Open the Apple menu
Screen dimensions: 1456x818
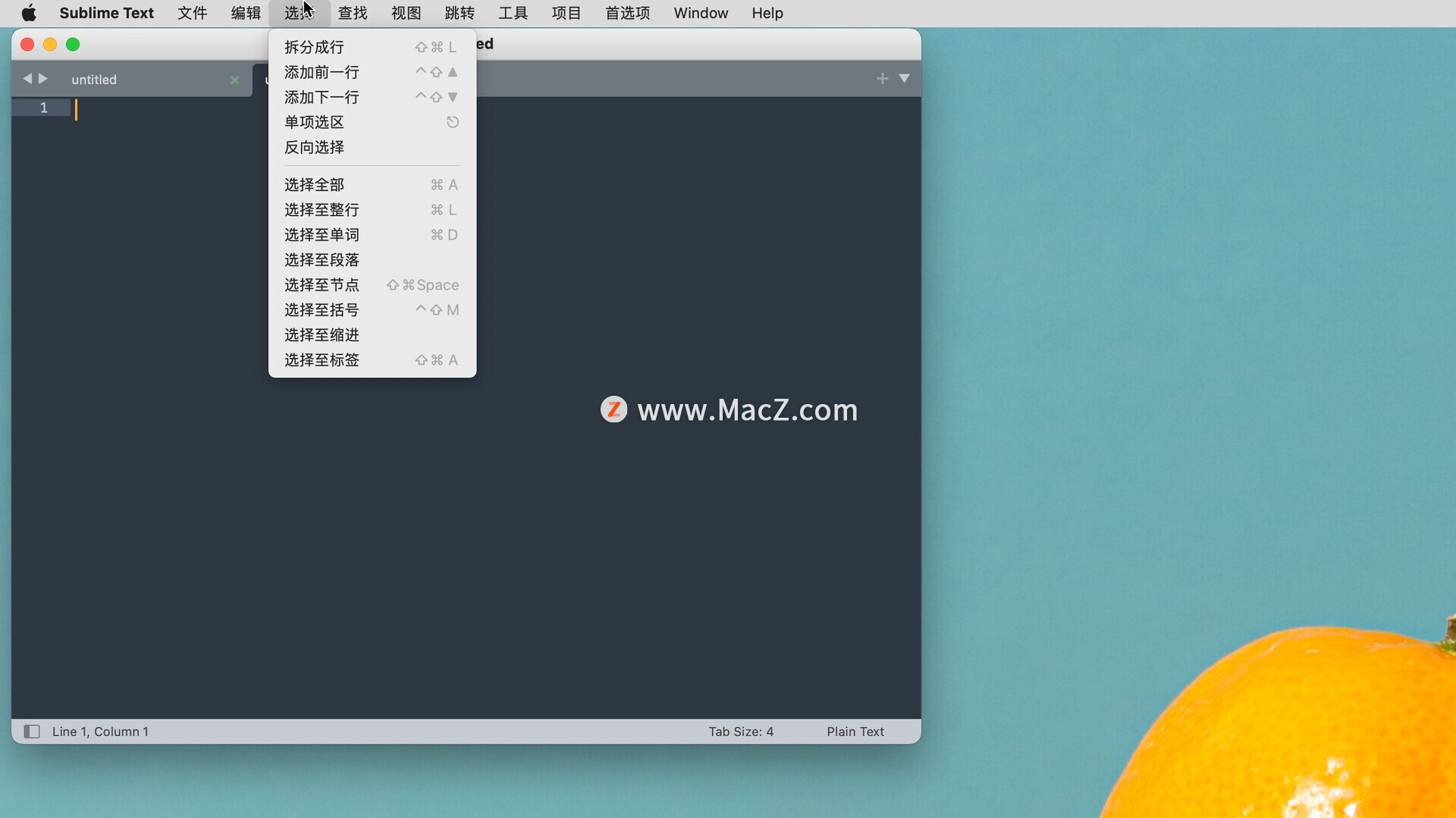[29, 13]
